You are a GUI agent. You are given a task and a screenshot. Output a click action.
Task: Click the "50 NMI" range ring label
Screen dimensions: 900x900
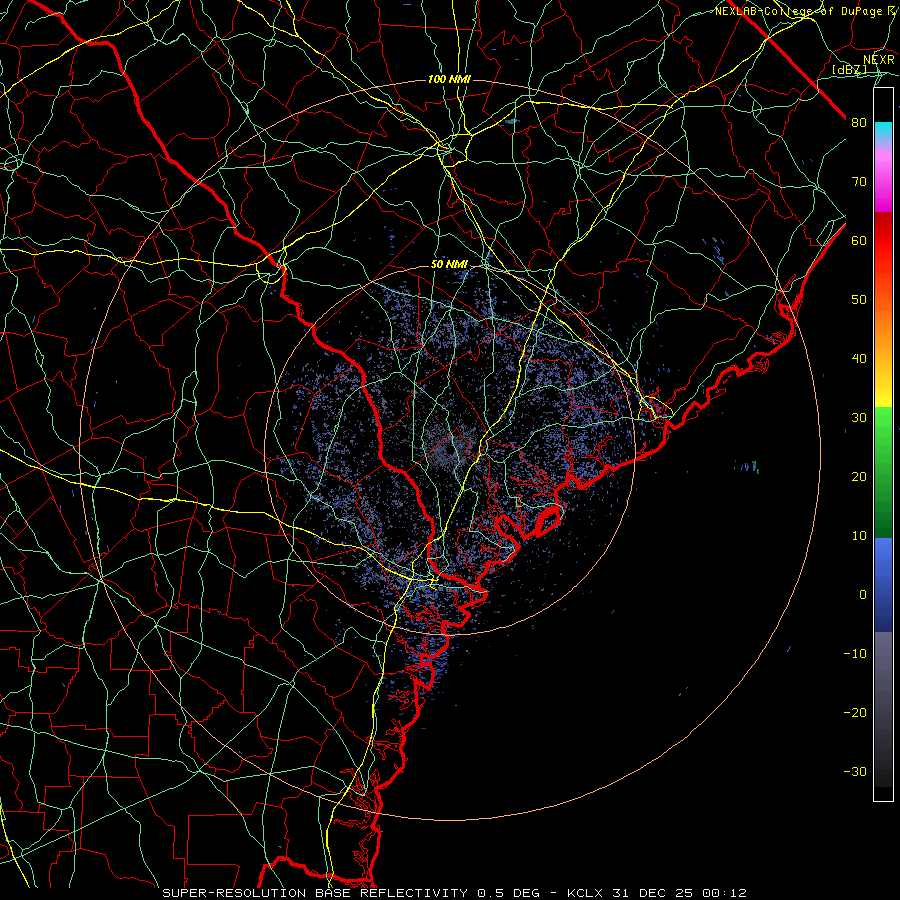[x=449, y=264]
